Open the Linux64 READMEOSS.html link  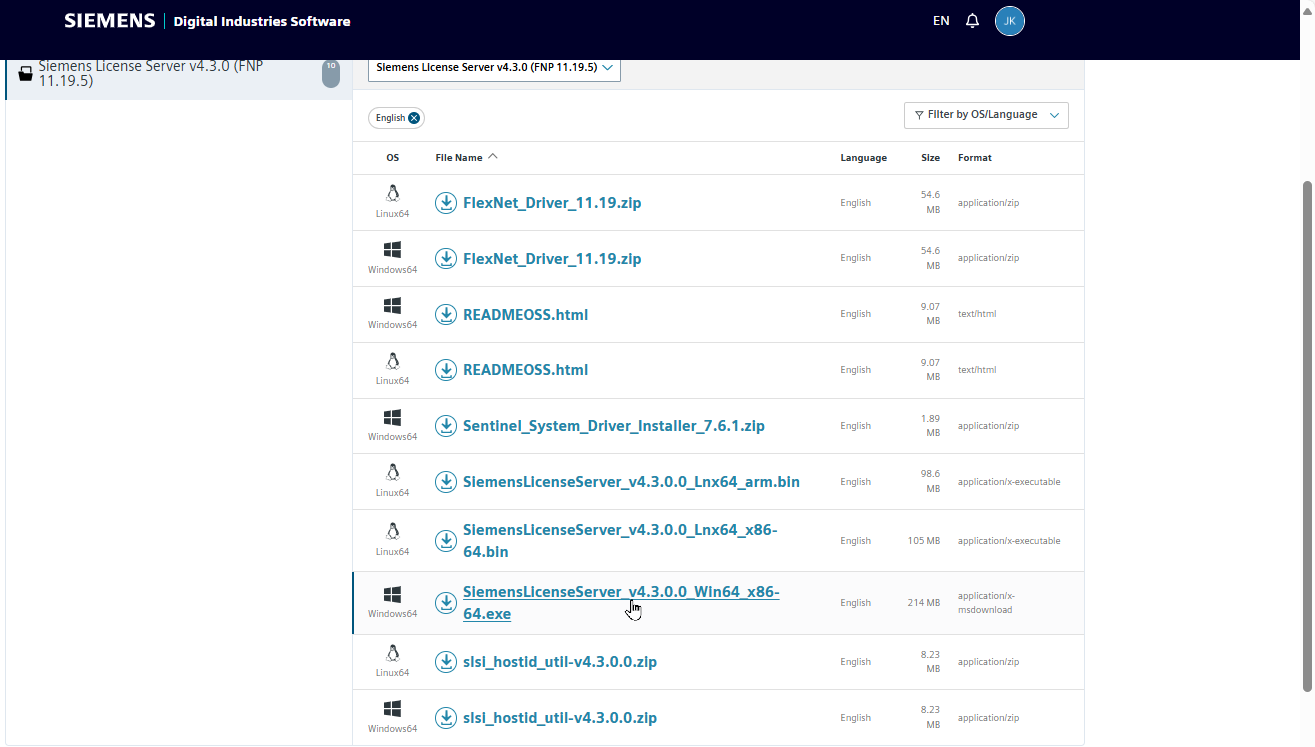coord(525,370)
